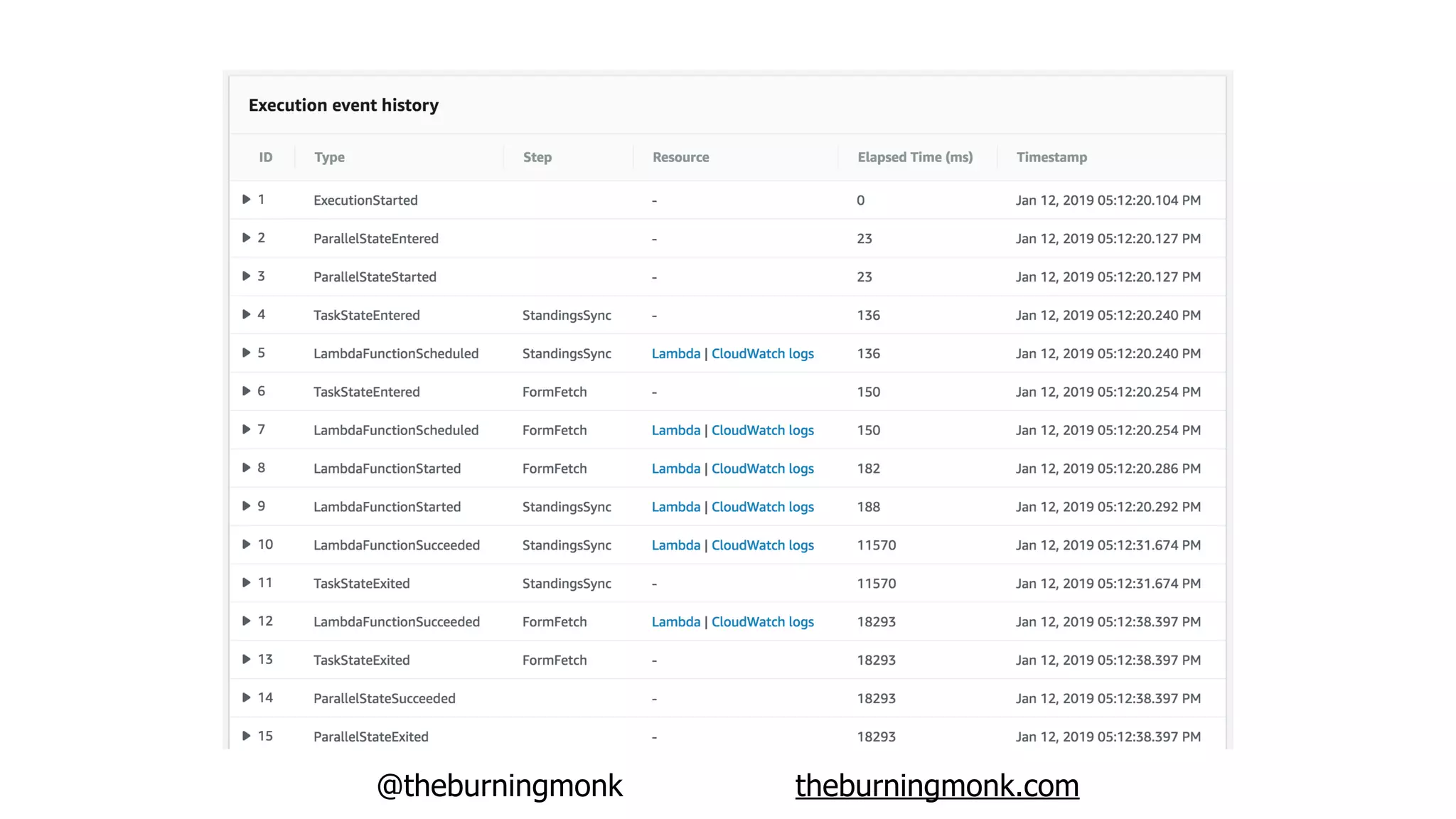The width and height of the screenshot is (1456, 819).
Task: Click elapsed time 182 cell
Action: coord(869,469)
